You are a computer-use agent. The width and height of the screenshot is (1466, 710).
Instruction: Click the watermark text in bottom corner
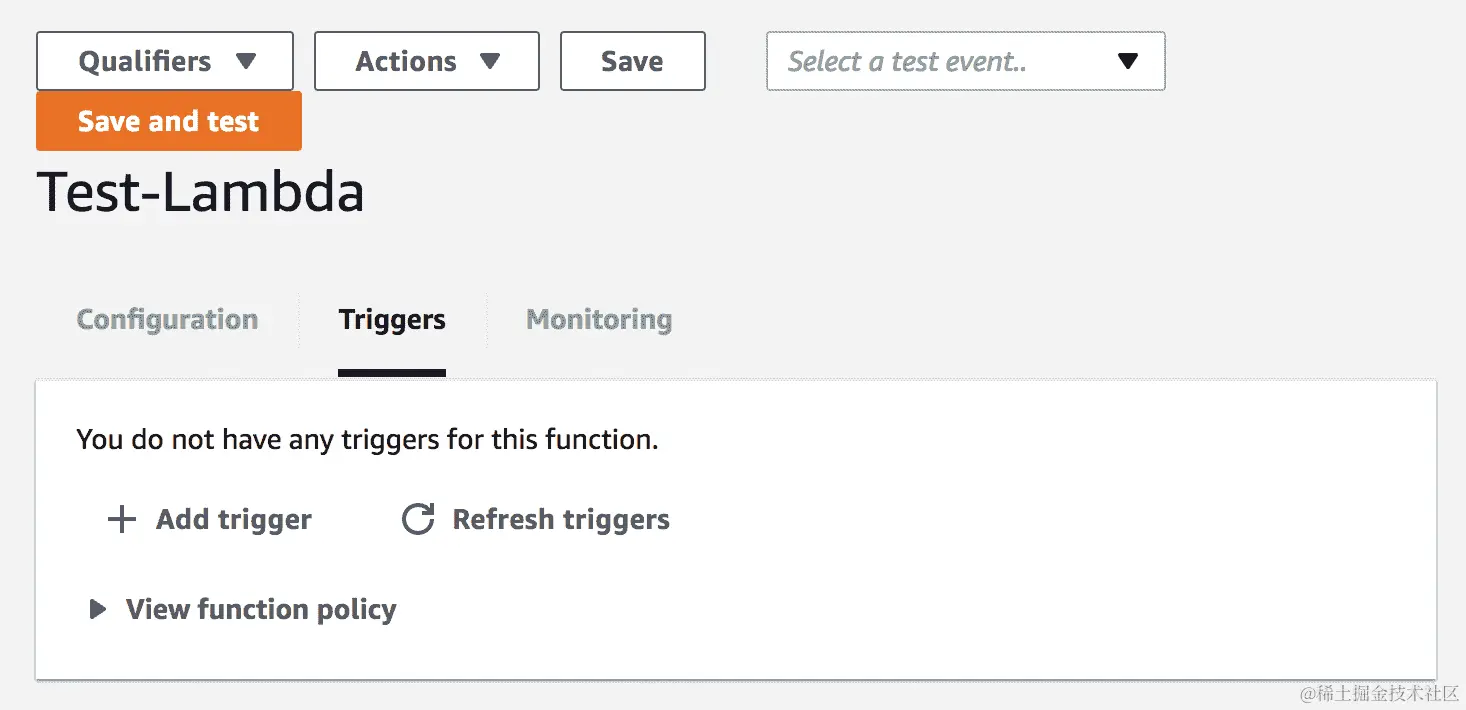coord(1379,692)
